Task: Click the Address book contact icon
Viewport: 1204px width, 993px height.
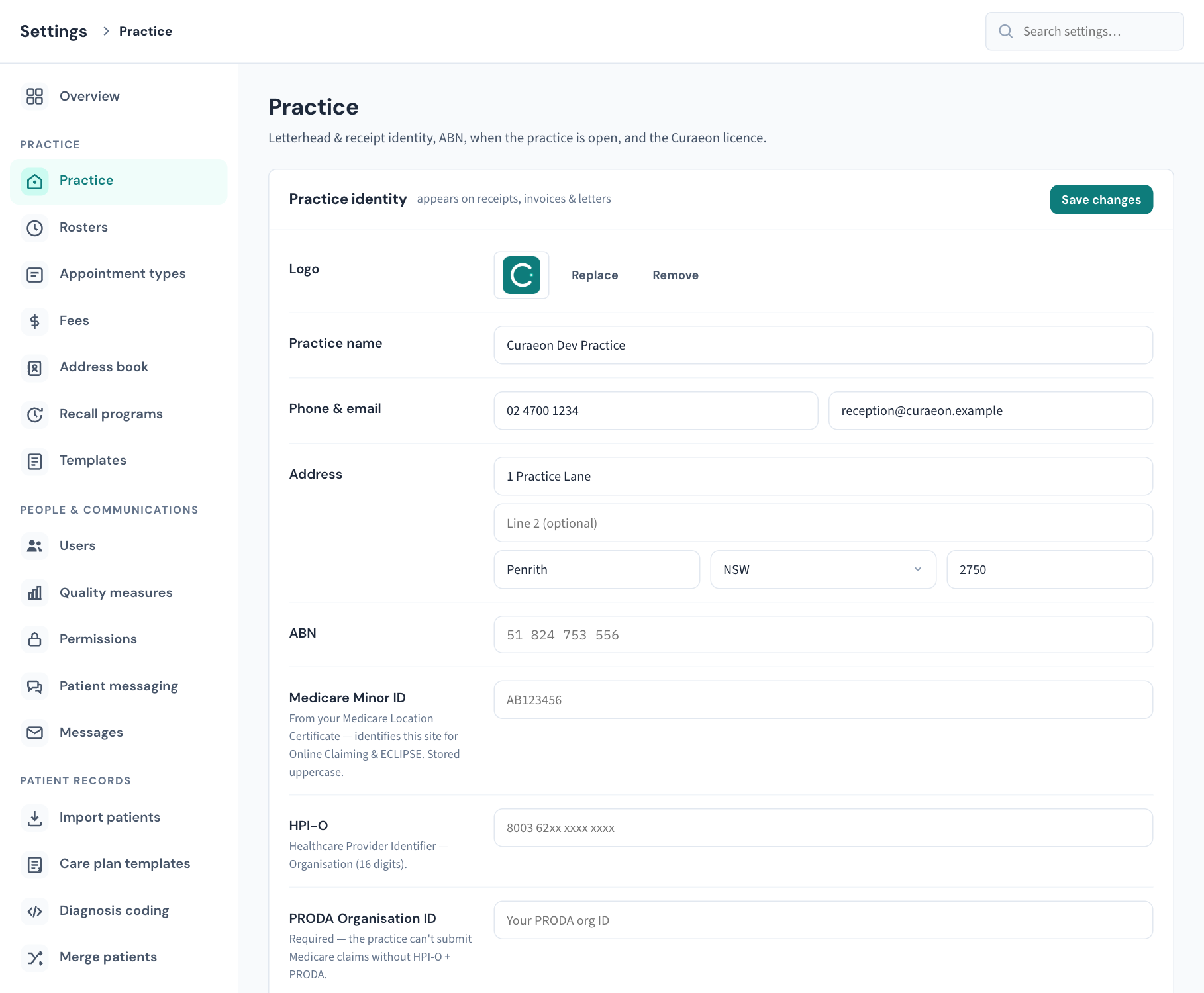Action: click(34, 367)
